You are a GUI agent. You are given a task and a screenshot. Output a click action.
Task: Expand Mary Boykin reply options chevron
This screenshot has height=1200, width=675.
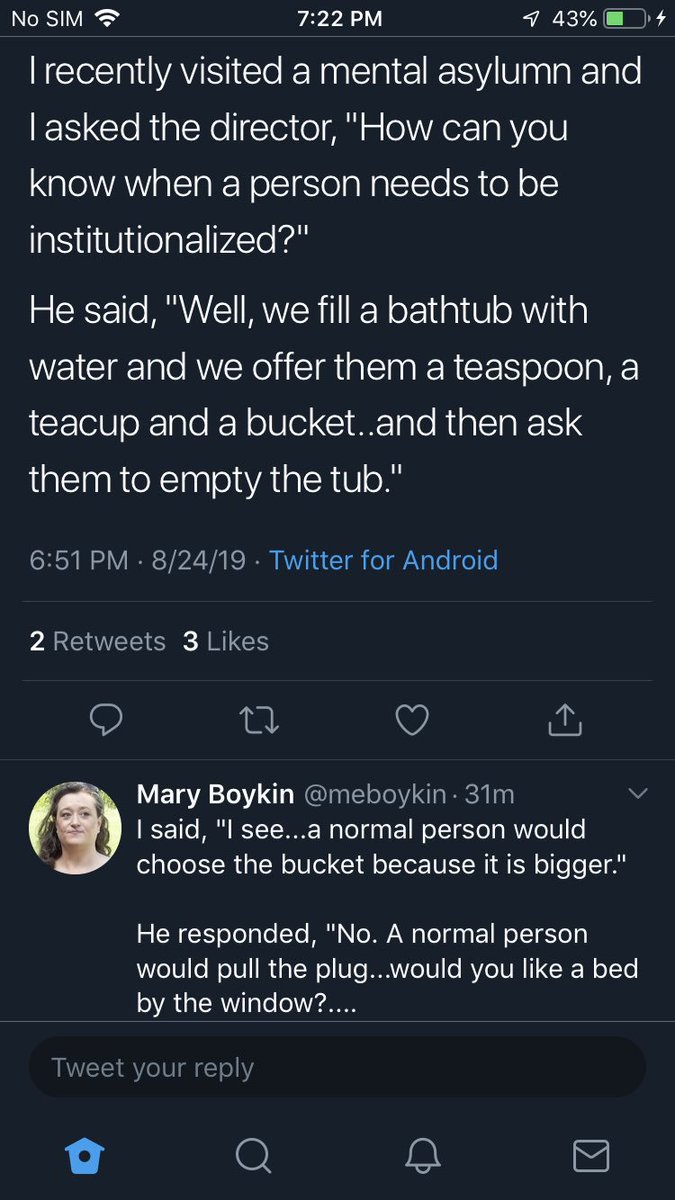click(636, 794)
